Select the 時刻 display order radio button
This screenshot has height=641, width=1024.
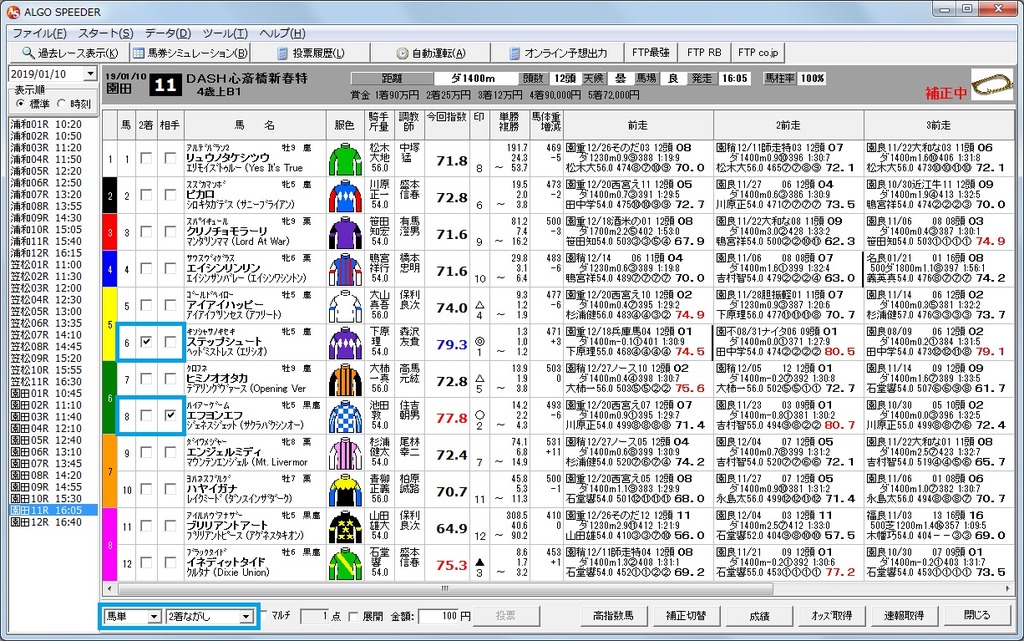pos(61,104)
